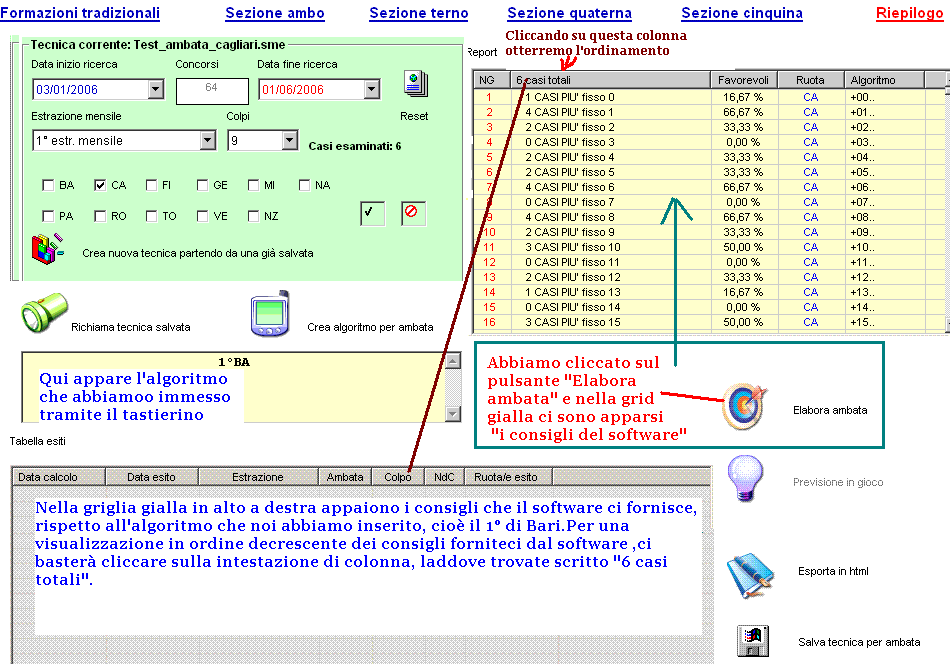Go to Sezione quaterna
950x664 pixels.
point(570,13)
